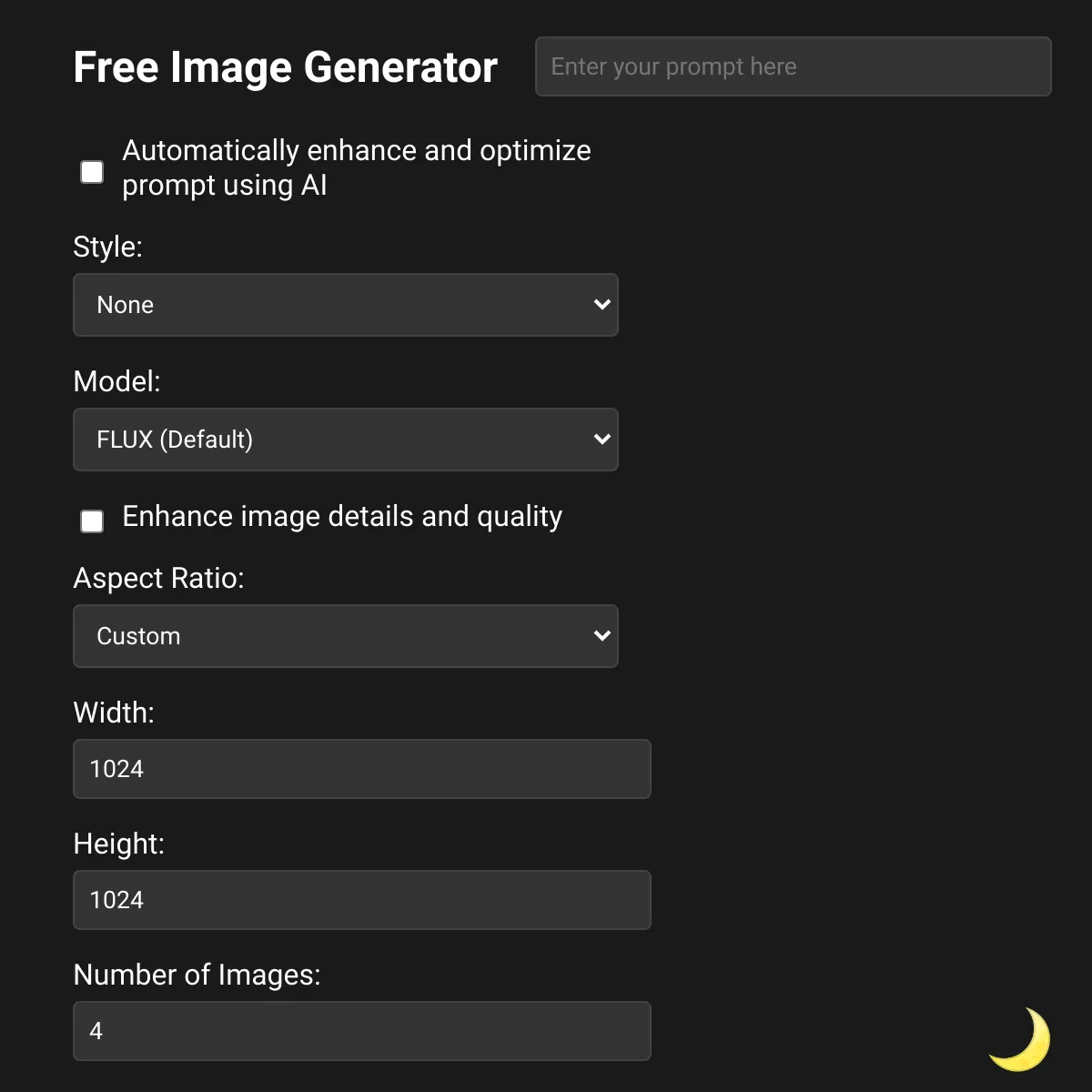
Task: Click into the Width field with 1024
Action: [362, 769]
